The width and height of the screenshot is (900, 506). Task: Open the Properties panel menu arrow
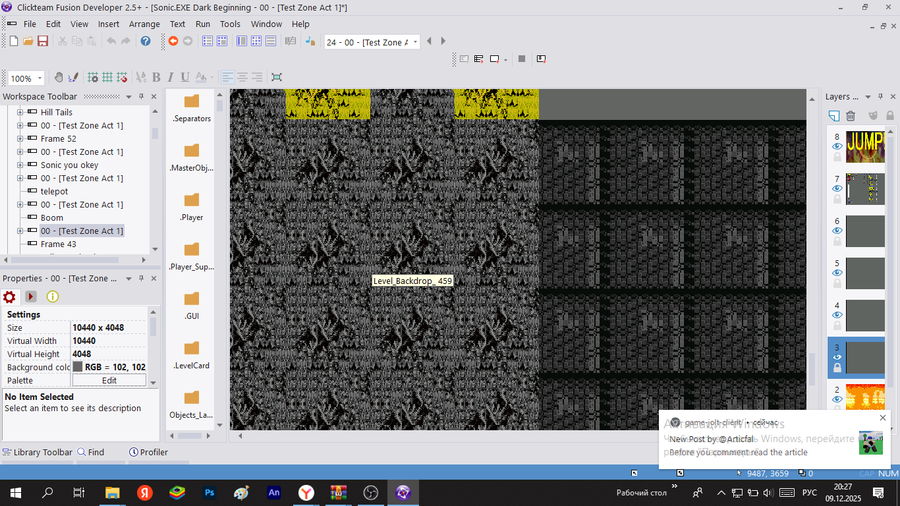tap(129, 278)
